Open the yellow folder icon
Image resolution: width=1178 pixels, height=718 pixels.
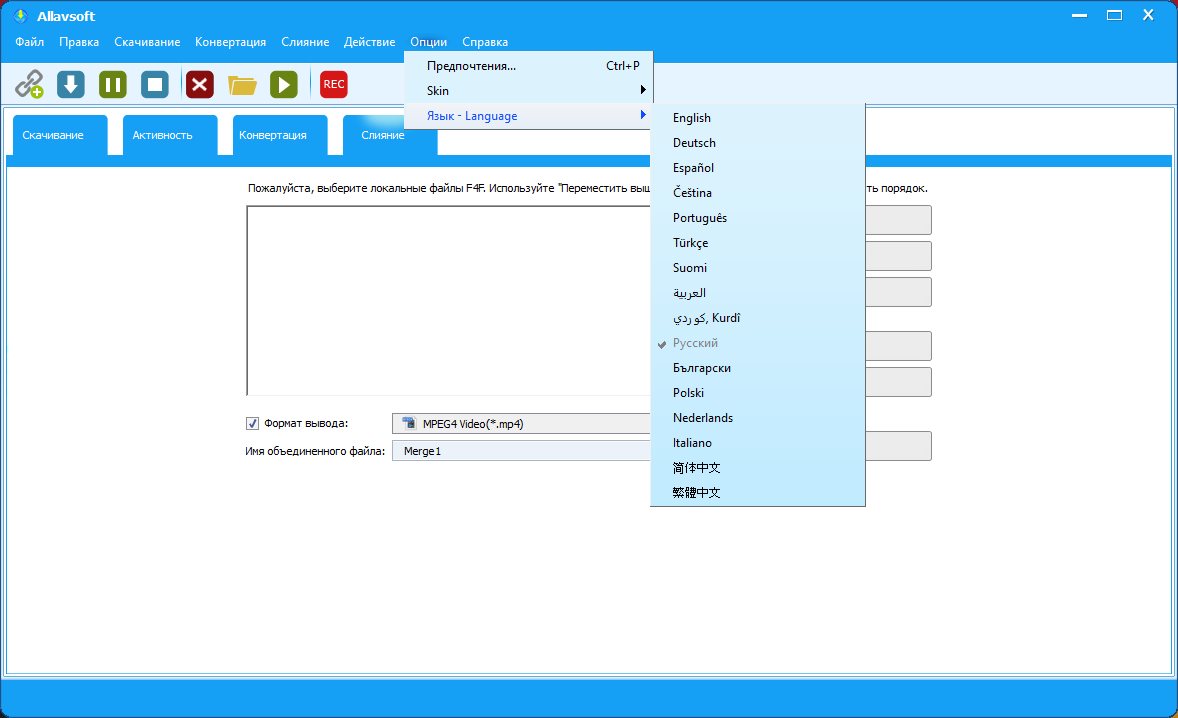pos(242,85)
